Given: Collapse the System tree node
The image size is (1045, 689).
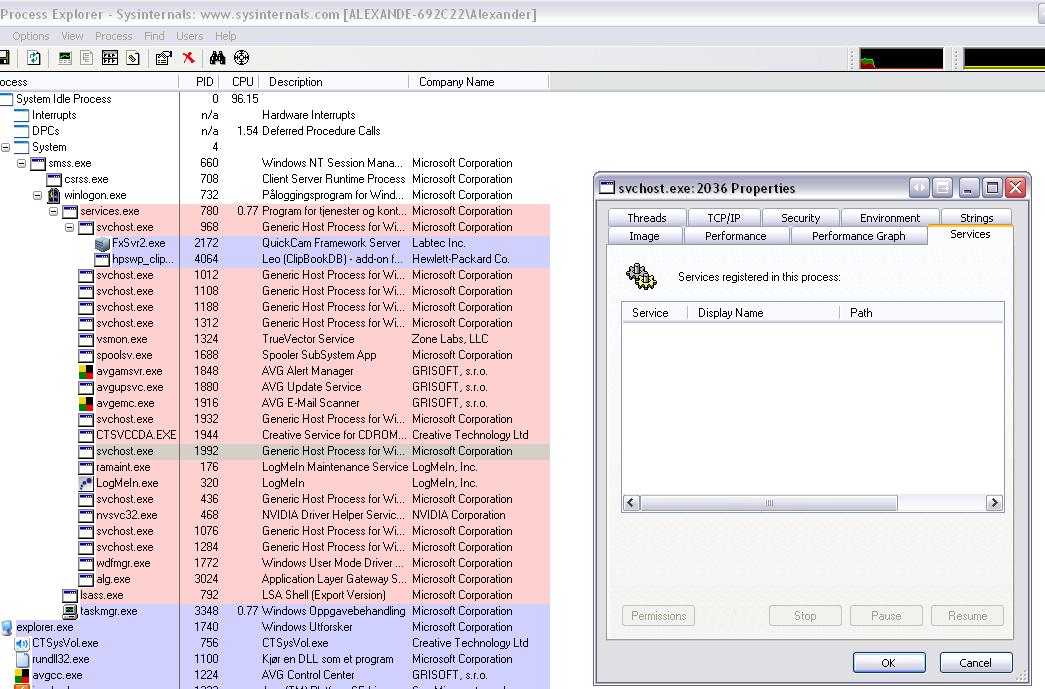Looking at the screenshot, I should [5, 147].
